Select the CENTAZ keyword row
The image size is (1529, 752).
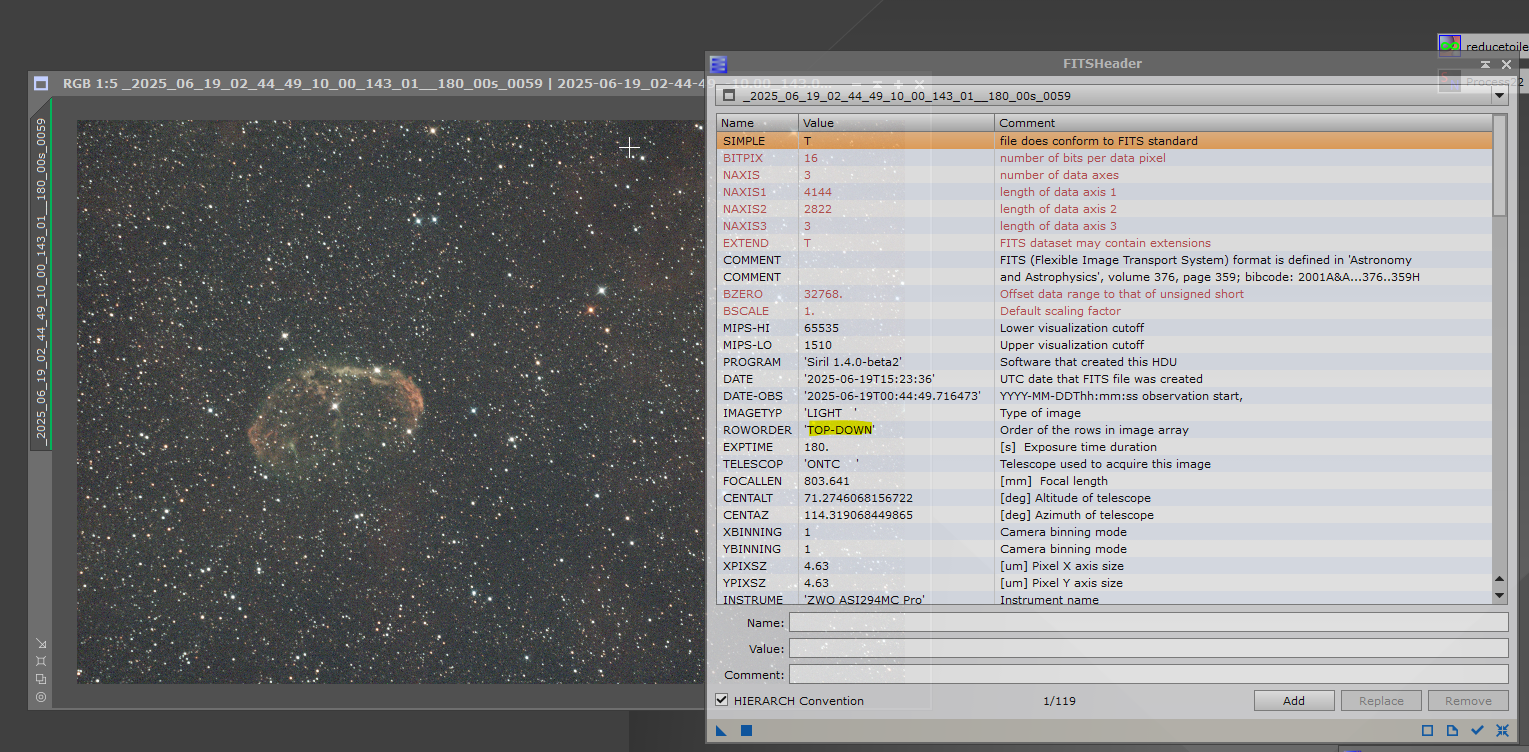(1104, 515)
